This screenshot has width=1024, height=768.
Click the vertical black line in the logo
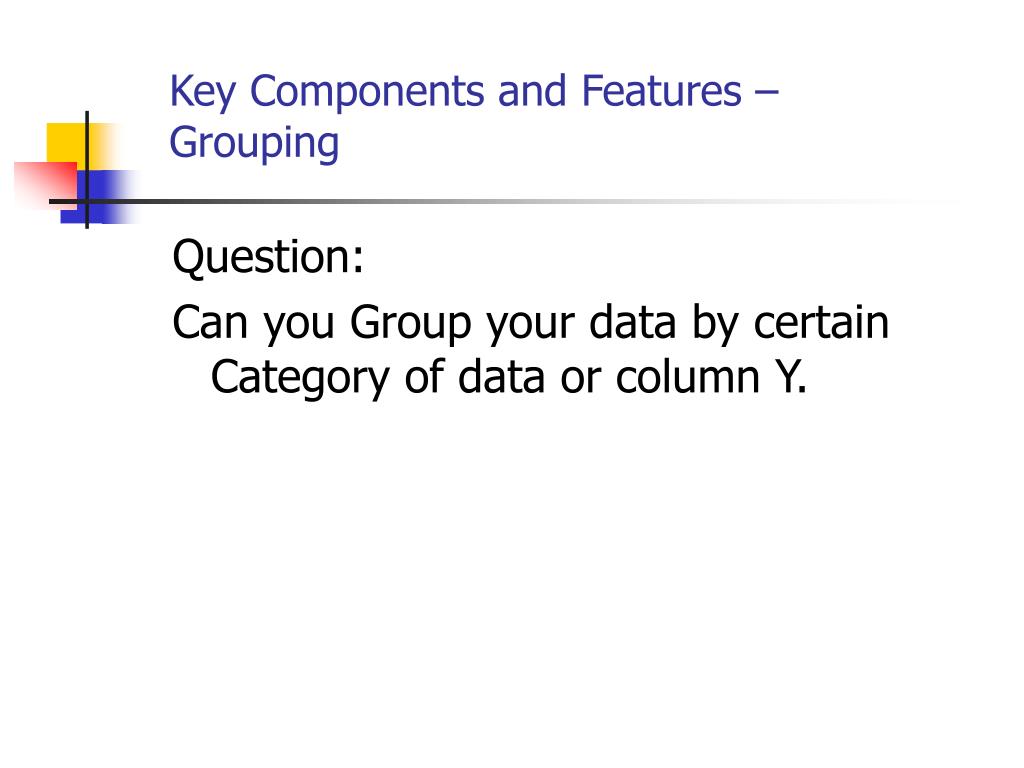[x=87, y=170]
